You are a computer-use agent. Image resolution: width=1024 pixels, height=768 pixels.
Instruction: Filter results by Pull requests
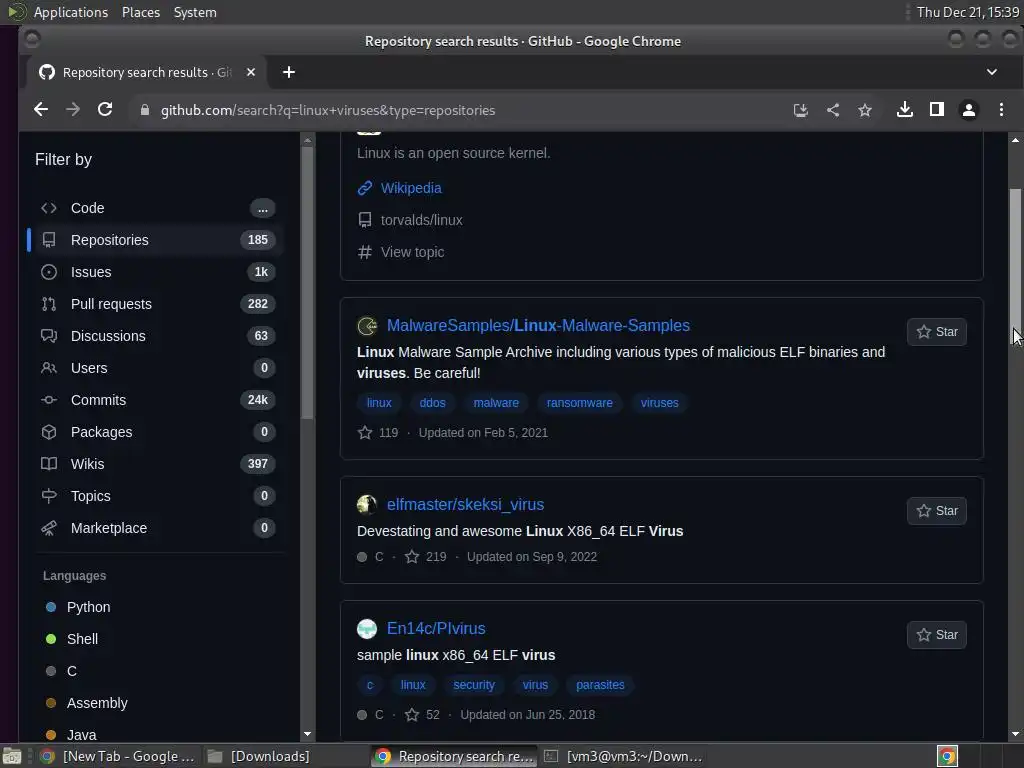tap(157, 304)
